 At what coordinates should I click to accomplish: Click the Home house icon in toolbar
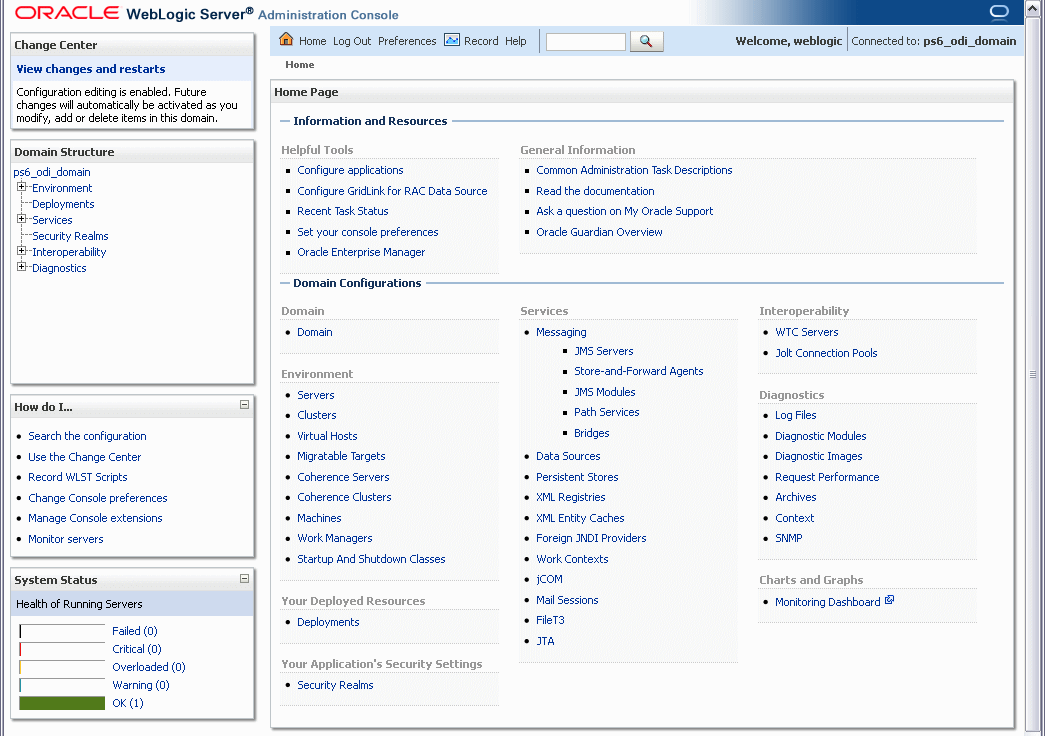coord(286,39)
